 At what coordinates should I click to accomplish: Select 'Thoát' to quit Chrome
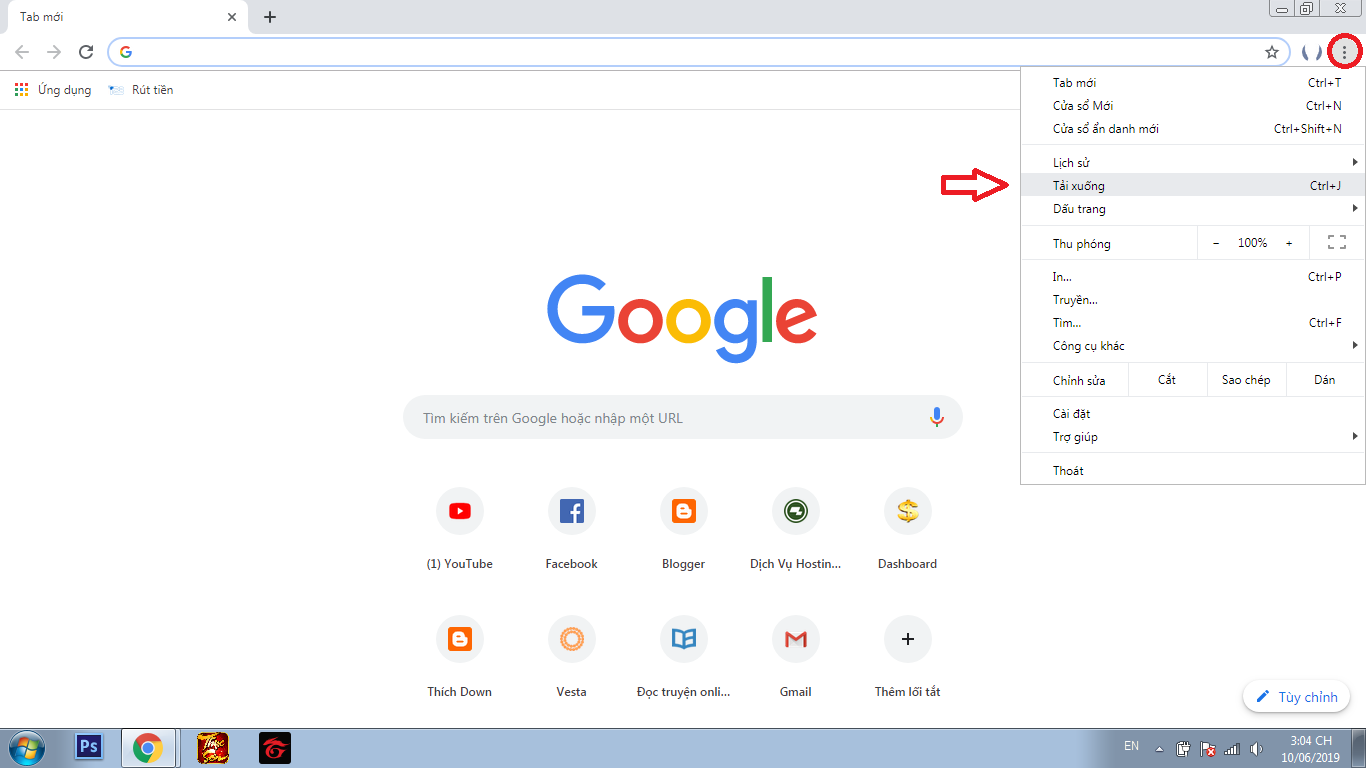pos(1193,471)
